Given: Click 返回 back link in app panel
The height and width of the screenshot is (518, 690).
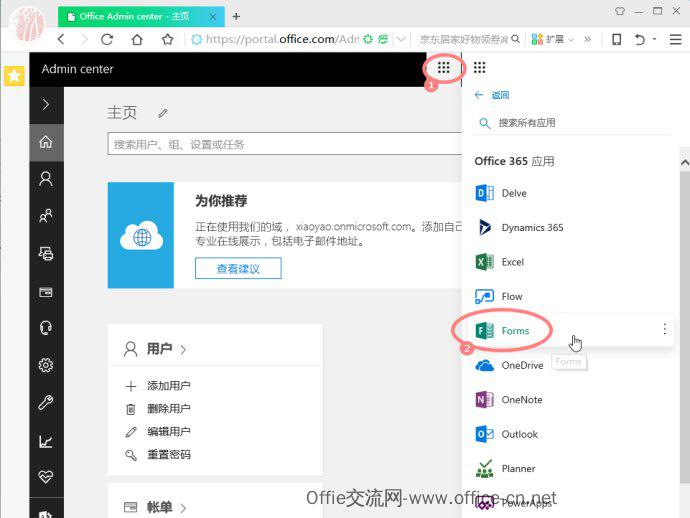Looking at the screenshot, I should 492,95.
